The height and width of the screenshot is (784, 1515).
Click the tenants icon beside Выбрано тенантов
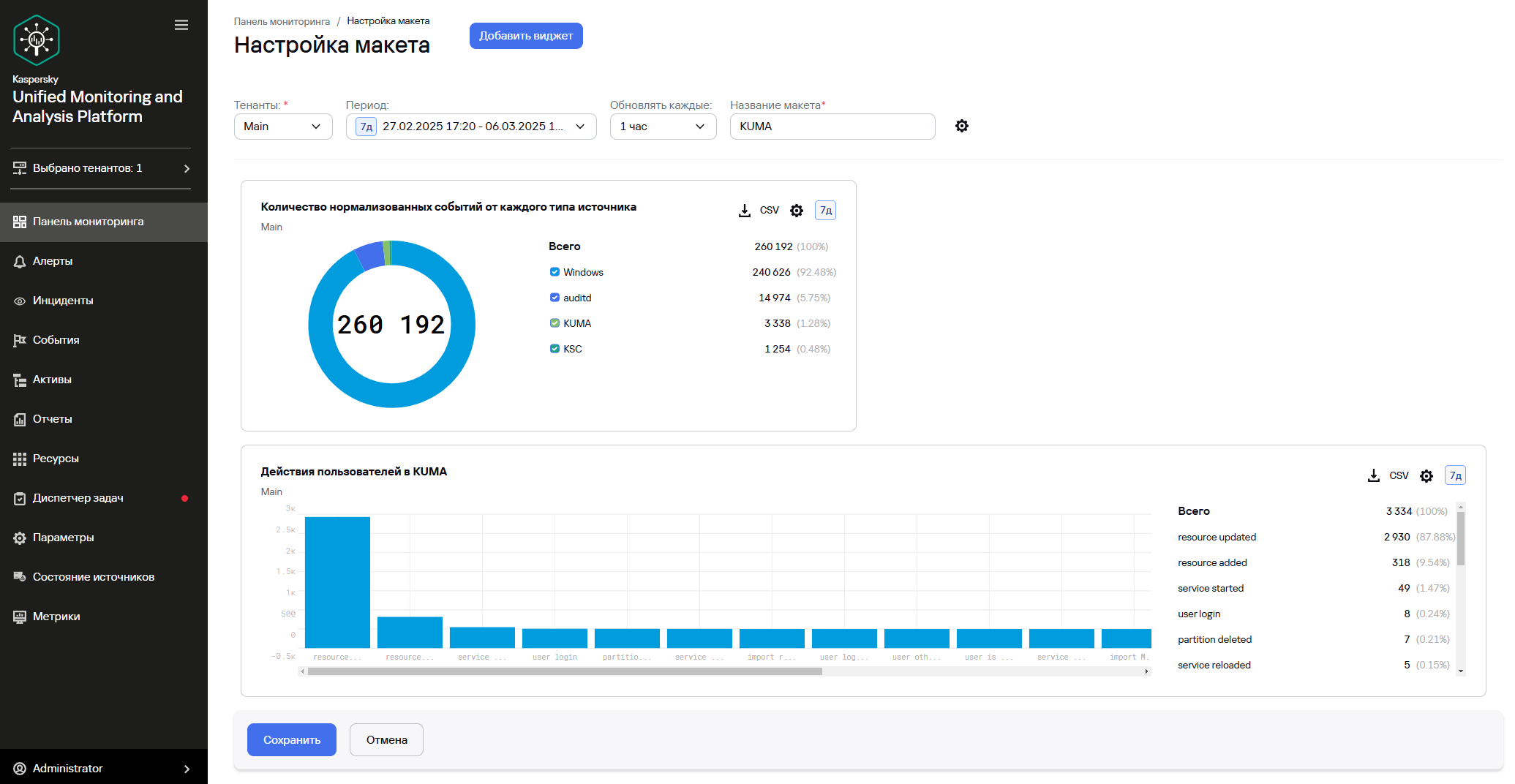pos(20,168)
